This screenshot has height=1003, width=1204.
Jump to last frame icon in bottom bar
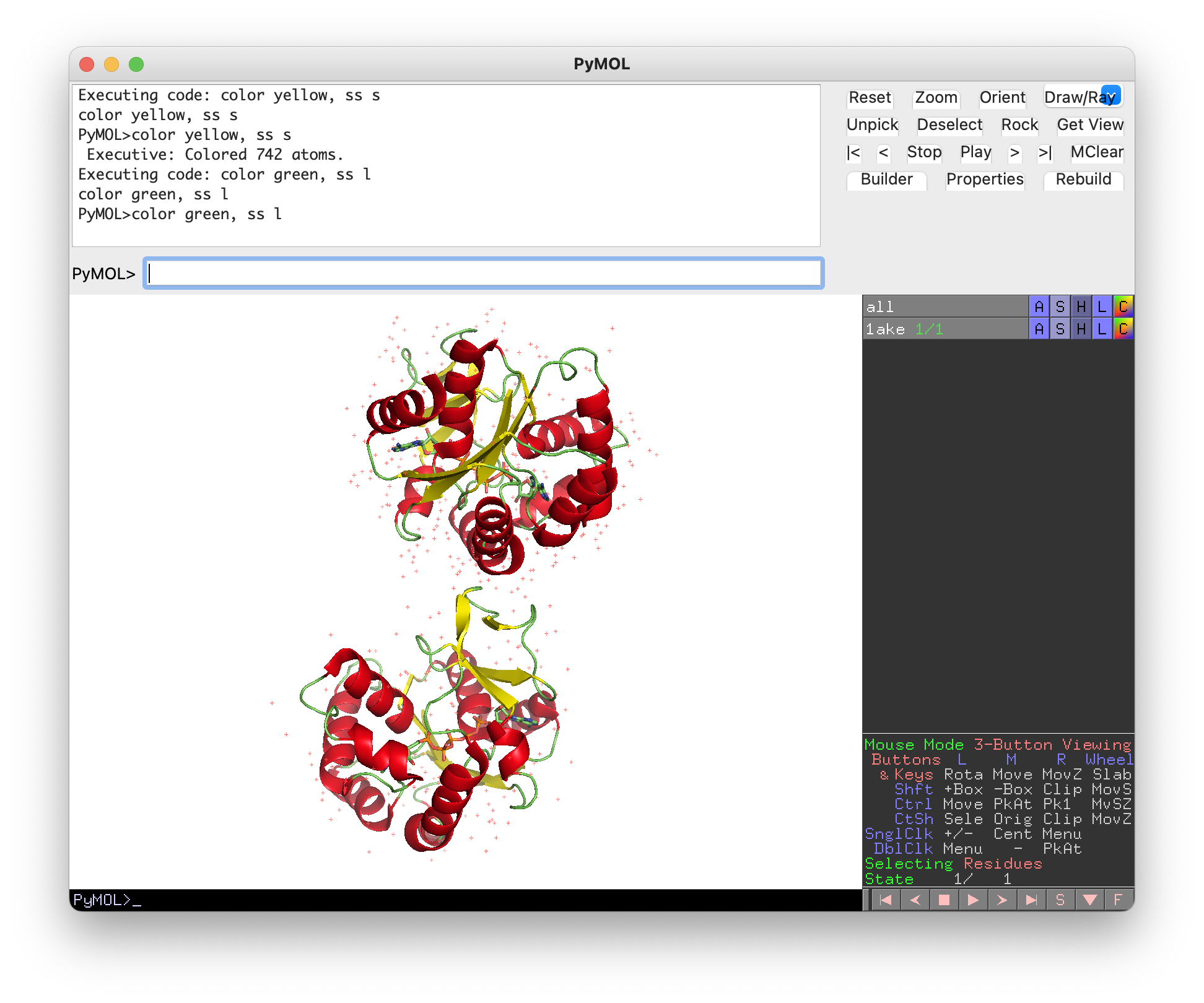1031,900
